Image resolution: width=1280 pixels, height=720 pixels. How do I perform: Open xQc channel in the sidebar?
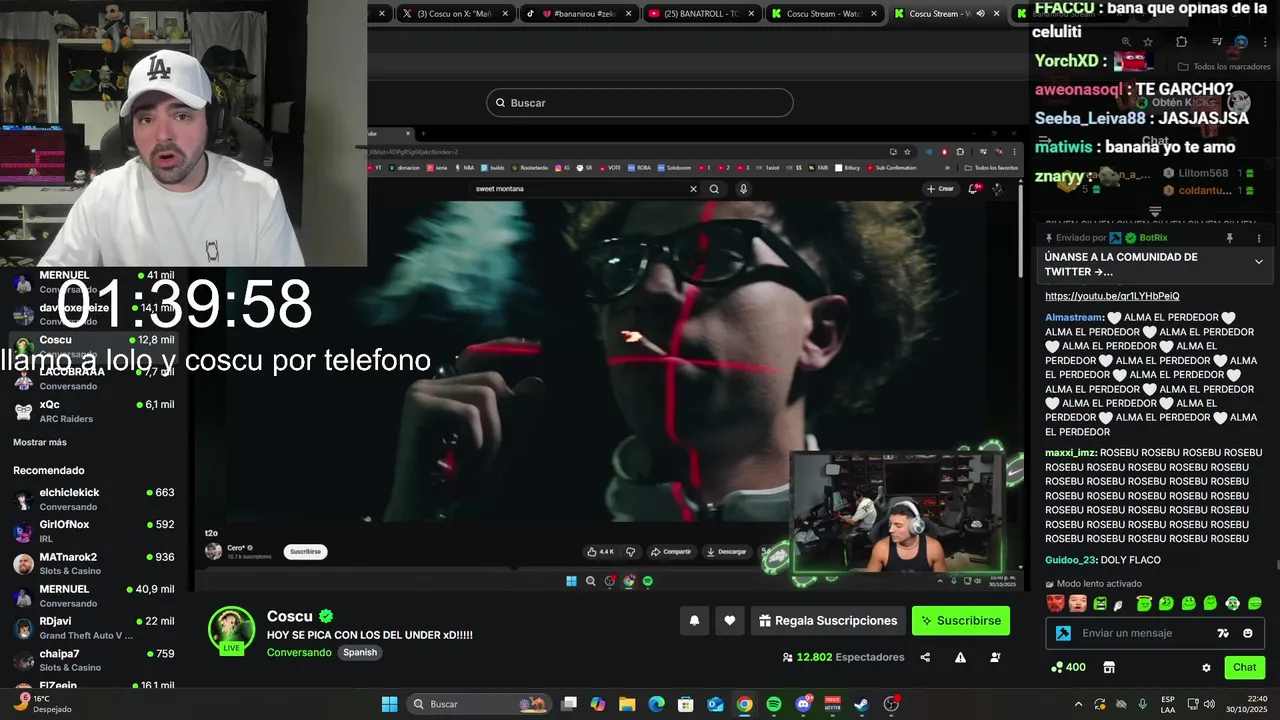[x=92, y=411]
